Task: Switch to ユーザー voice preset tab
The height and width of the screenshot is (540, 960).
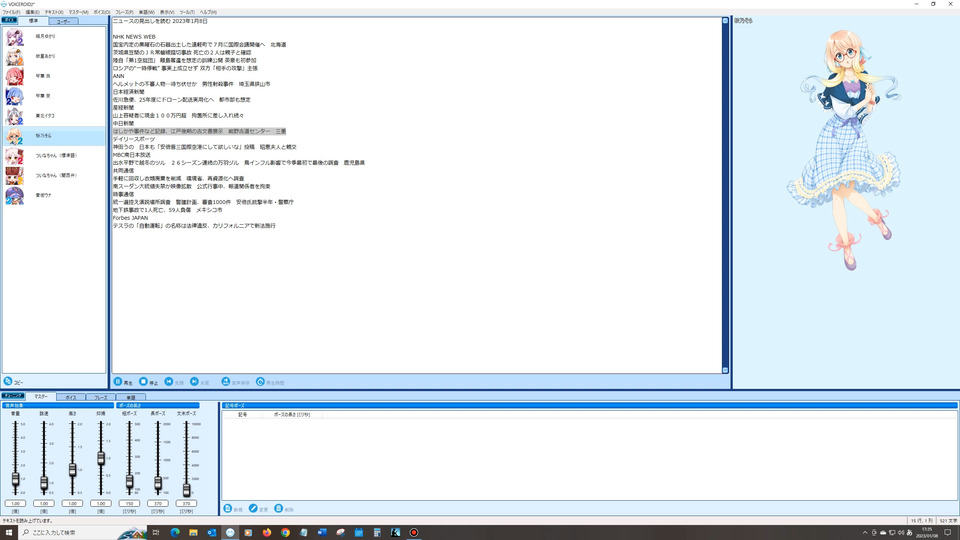Action: [63, 21]
